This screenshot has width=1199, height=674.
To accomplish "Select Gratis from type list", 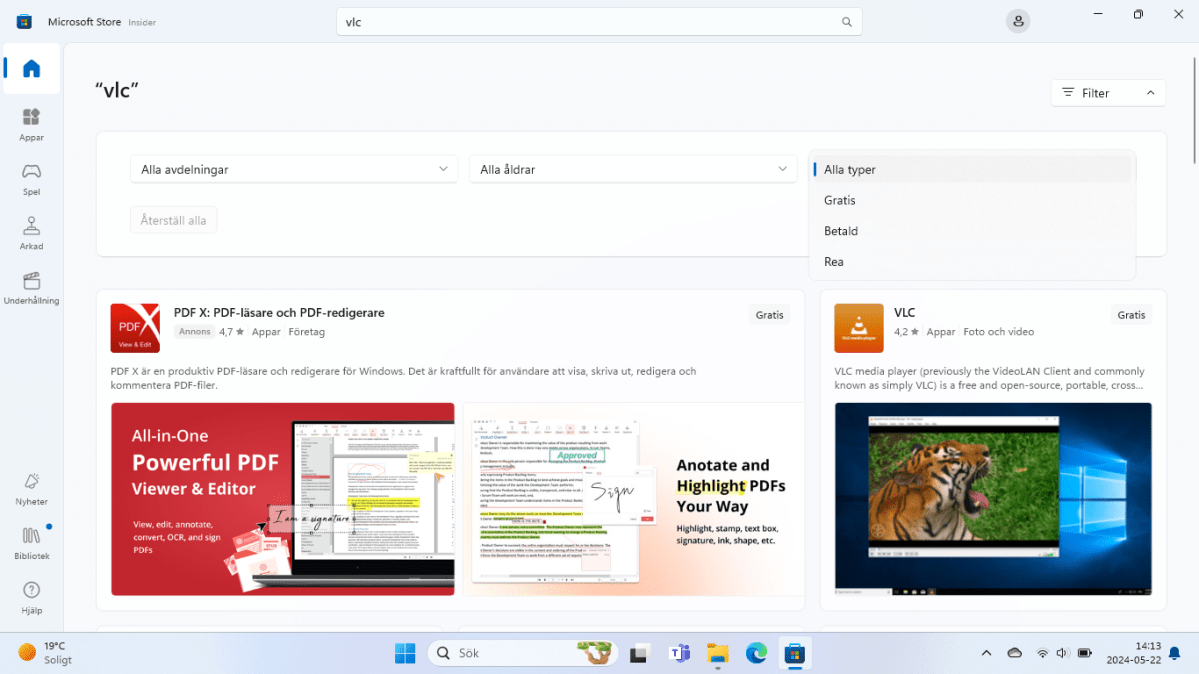I will click(x=840, y=200).
